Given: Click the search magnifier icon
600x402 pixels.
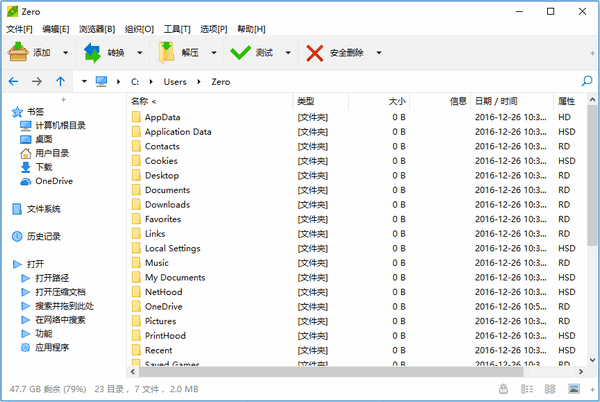Looking at the screenshot, I should click(587, 81).
